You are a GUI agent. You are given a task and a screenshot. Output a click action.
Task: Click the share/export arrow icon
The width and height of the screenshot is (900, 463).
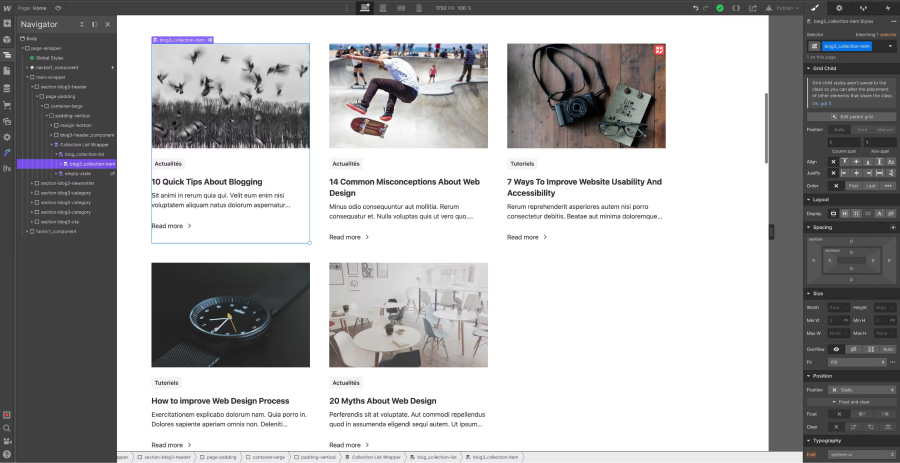pyautogui.click(x=752, y=8)
